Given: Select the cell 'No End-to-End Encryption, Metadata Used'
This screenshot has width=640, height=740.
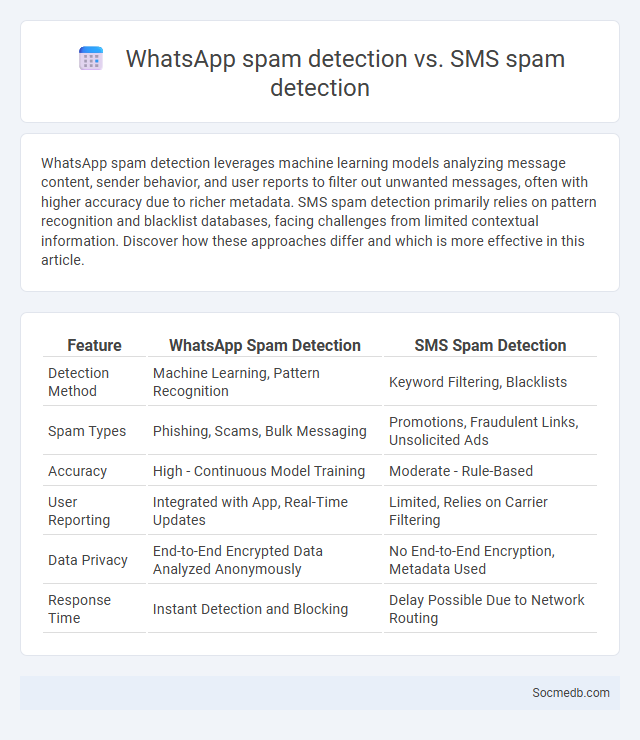Looking at the screenshot, I should (x=490, y=560).
